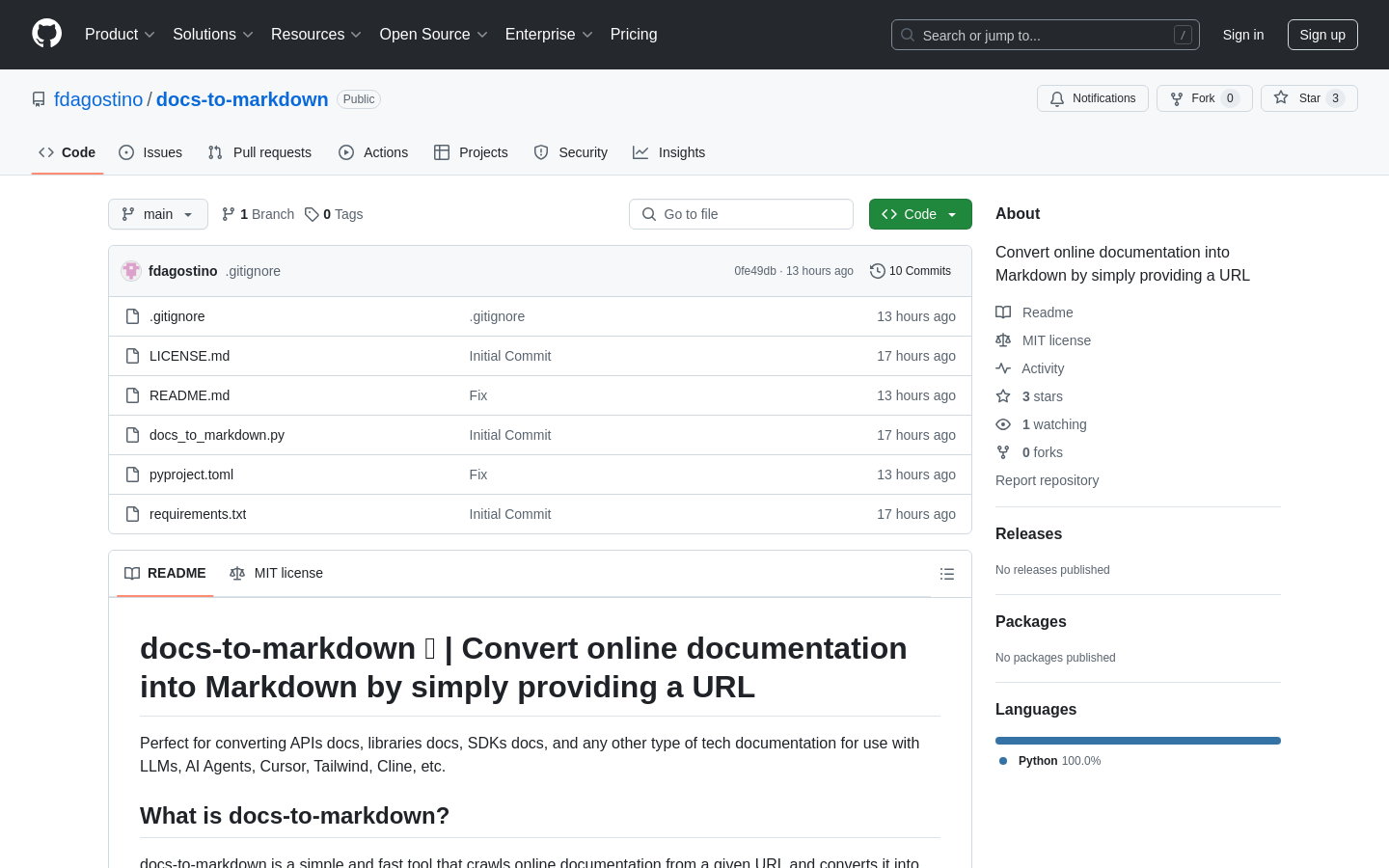Open the docs-to-markdown repository link
The width and height of the screenshot is (1389, 868).
click(242, 99)
